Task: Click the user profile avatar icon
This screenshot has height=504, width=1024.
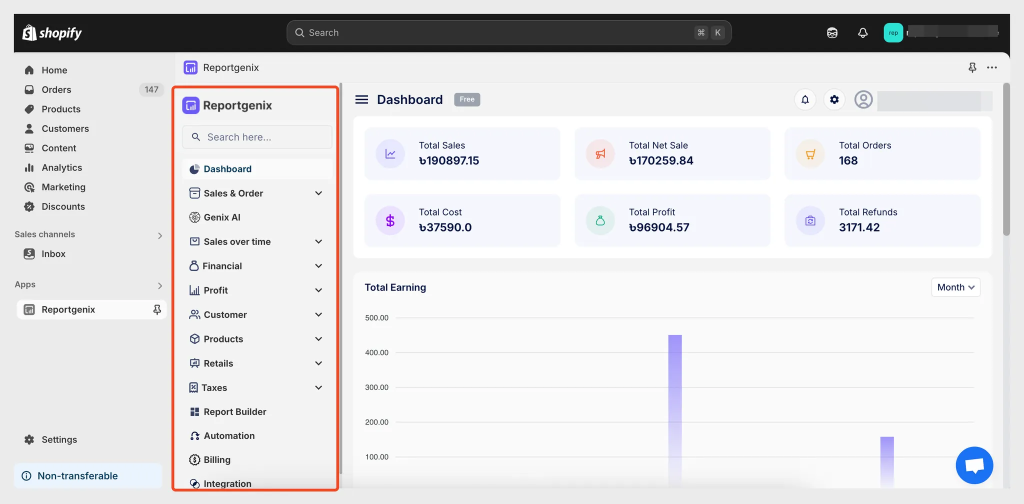Action: click(863, 100)
